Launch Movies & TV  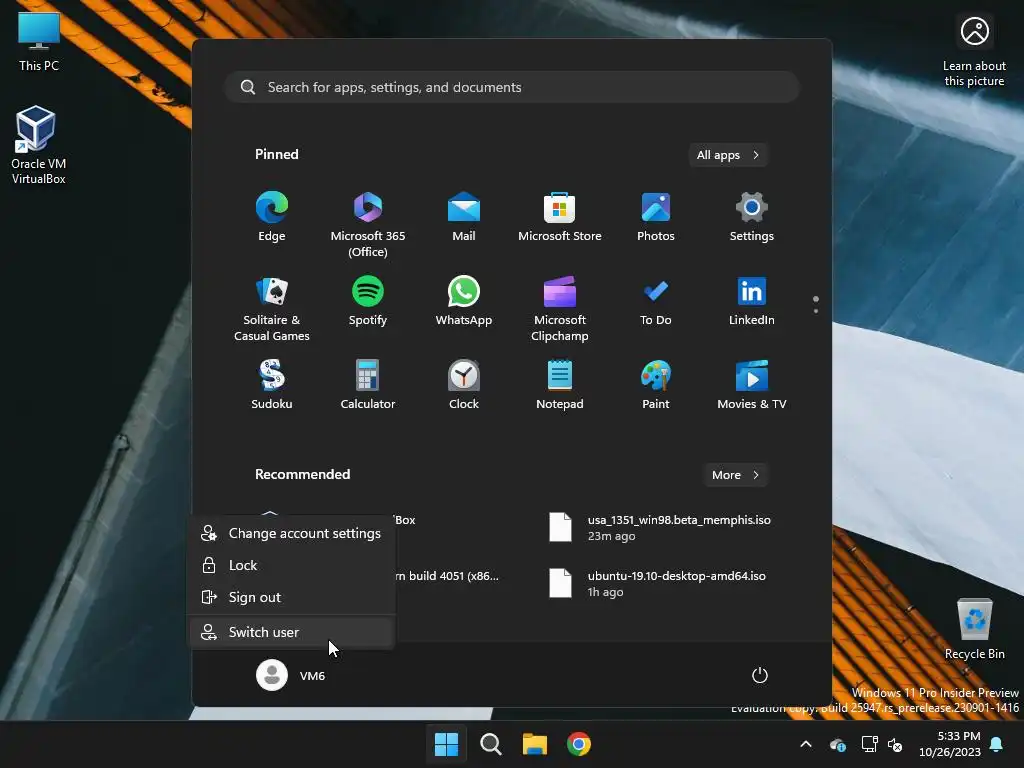(752, 385)
